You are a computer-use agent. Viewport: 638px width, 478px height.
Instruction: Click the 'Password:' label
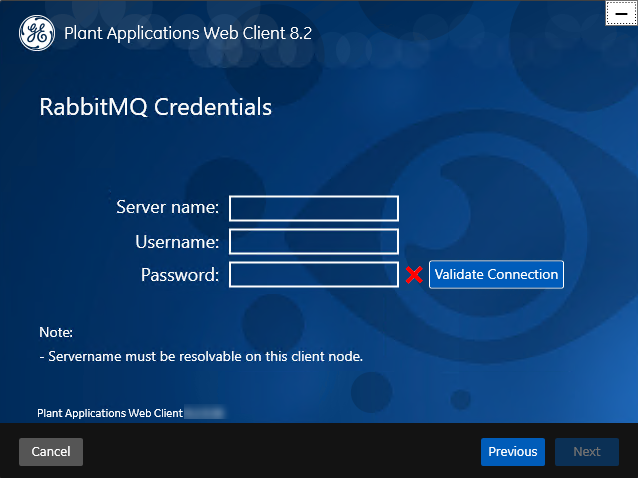(180, 275)
